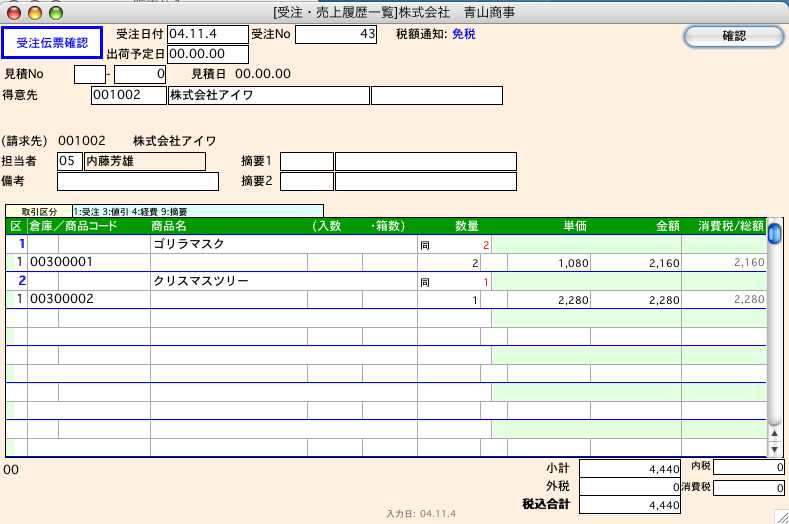Click the wide 摘要2 text field
Screen dimensions: 789x524
[x=425, y=182]
